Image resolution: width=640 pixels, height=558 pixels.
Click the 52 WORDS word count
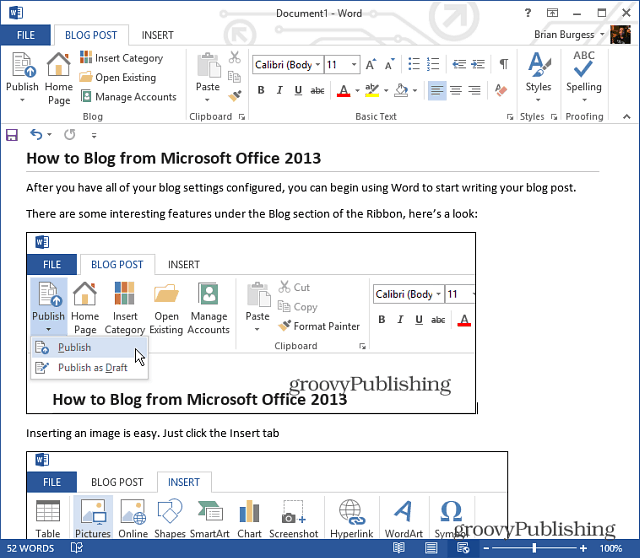(x=31, y=548)
